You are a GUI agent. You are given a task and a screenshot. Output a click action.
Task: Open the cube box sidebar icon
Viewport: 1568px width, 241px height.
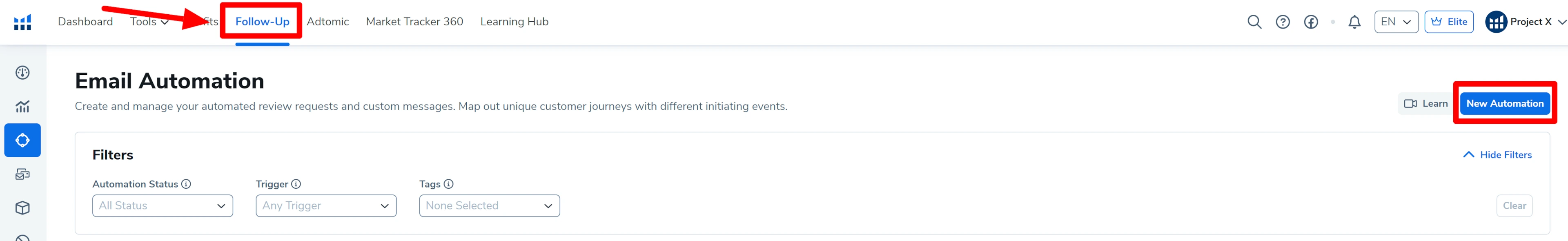22,208
